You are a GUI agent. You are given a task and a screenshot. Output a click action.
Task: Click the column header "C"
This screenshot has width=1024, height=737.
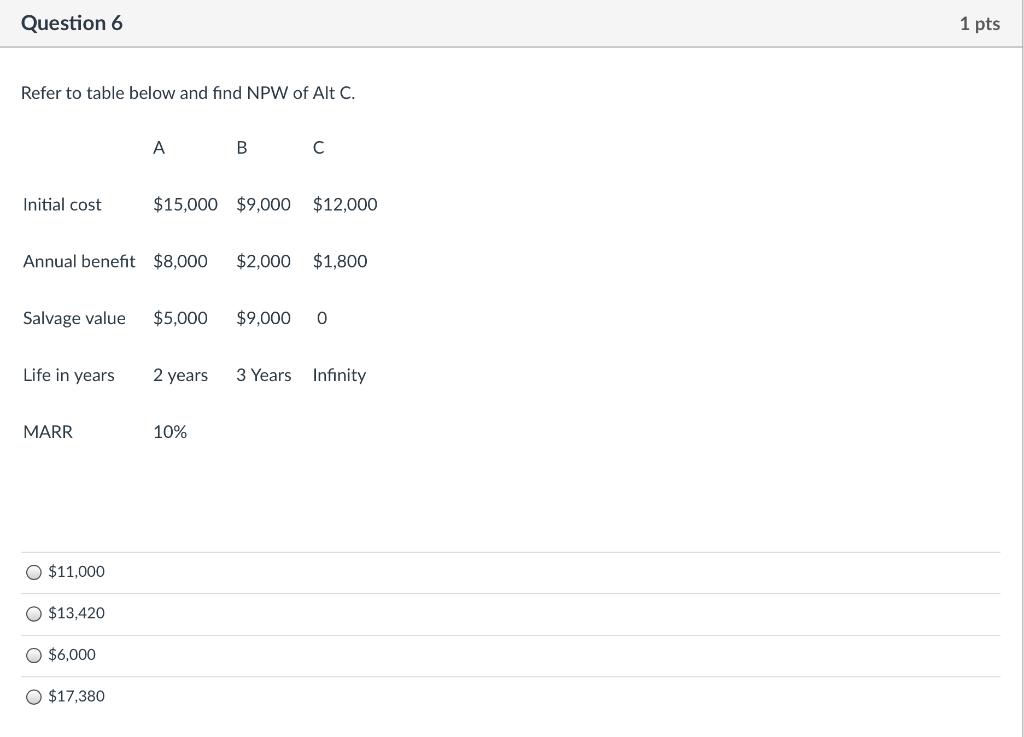[318, 148]
